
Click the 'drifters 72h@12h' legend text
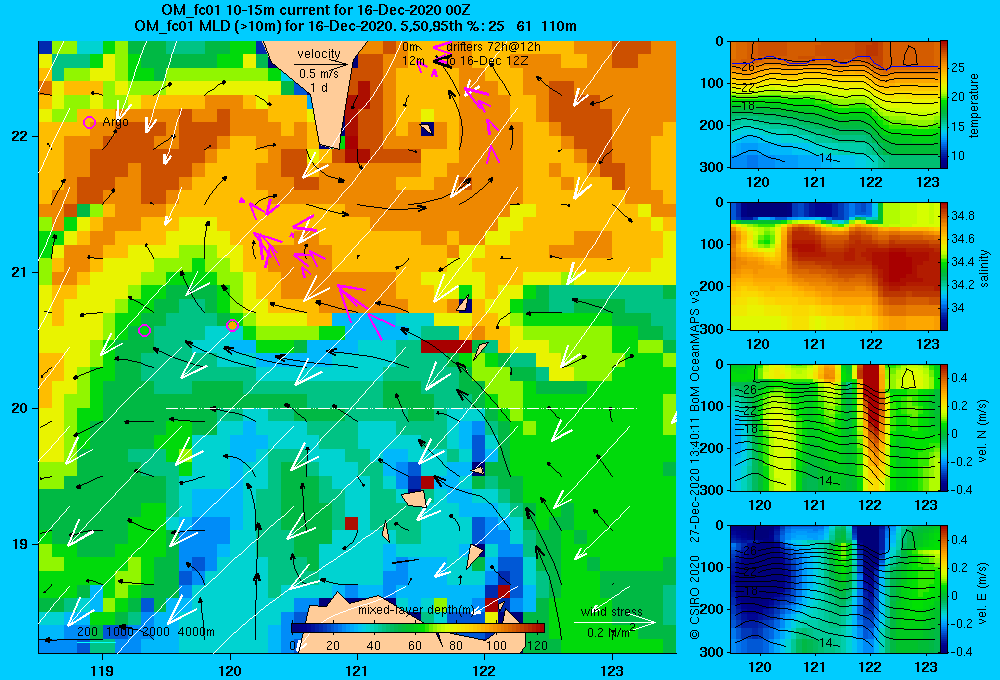coord(493,47)
